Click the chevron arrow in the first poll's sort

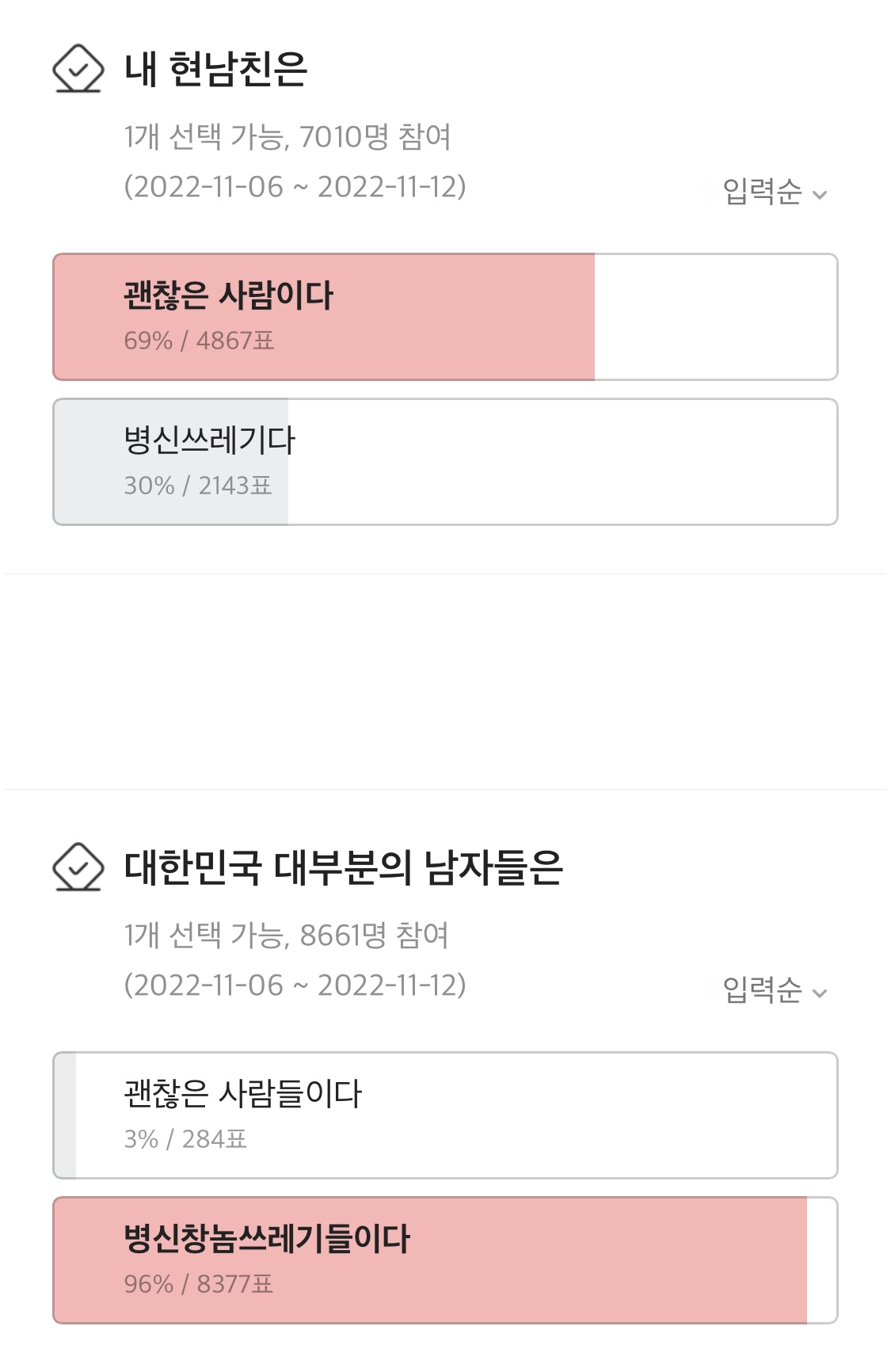click(x=821, y=195)
